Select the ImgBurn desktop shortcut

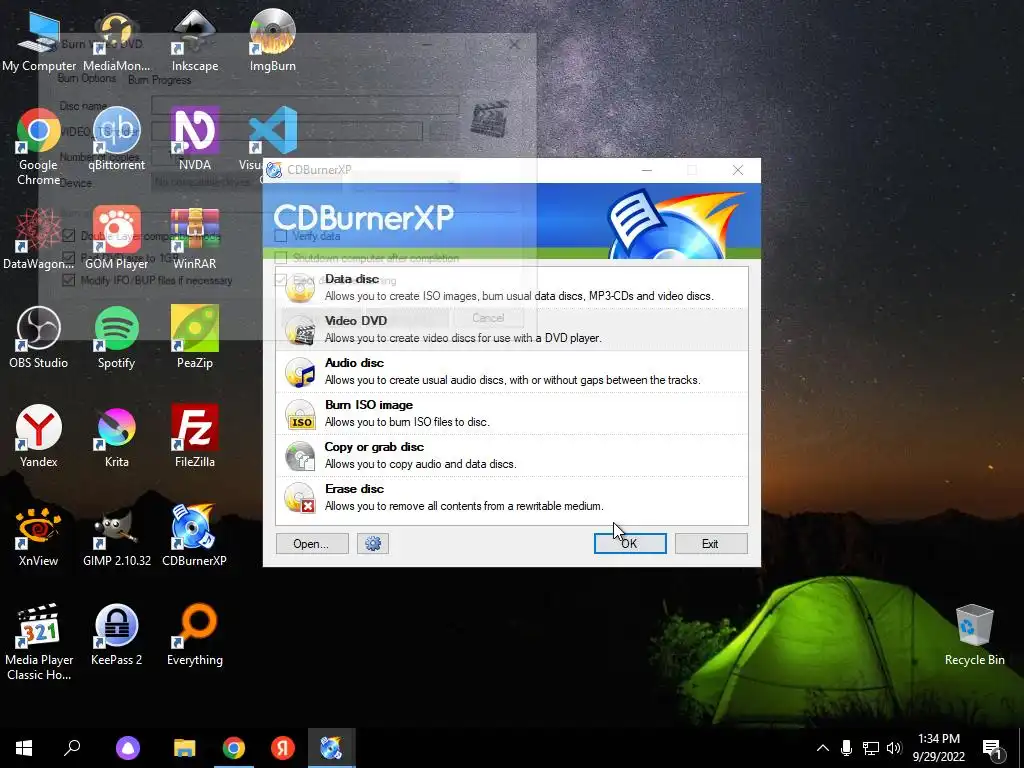(x=272, y=42)
